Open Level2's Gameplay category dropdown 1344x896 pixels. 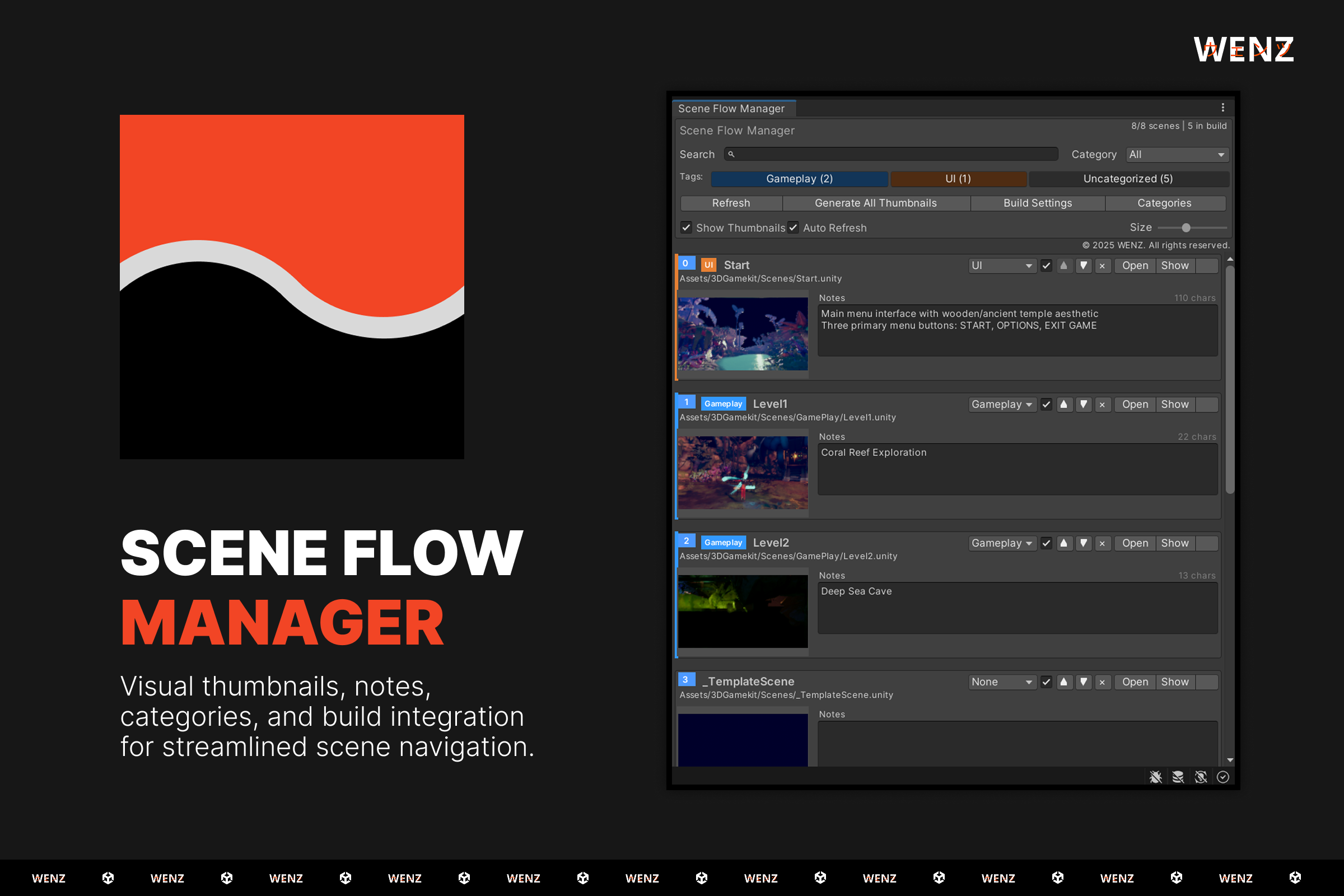tap(1002, 543)
